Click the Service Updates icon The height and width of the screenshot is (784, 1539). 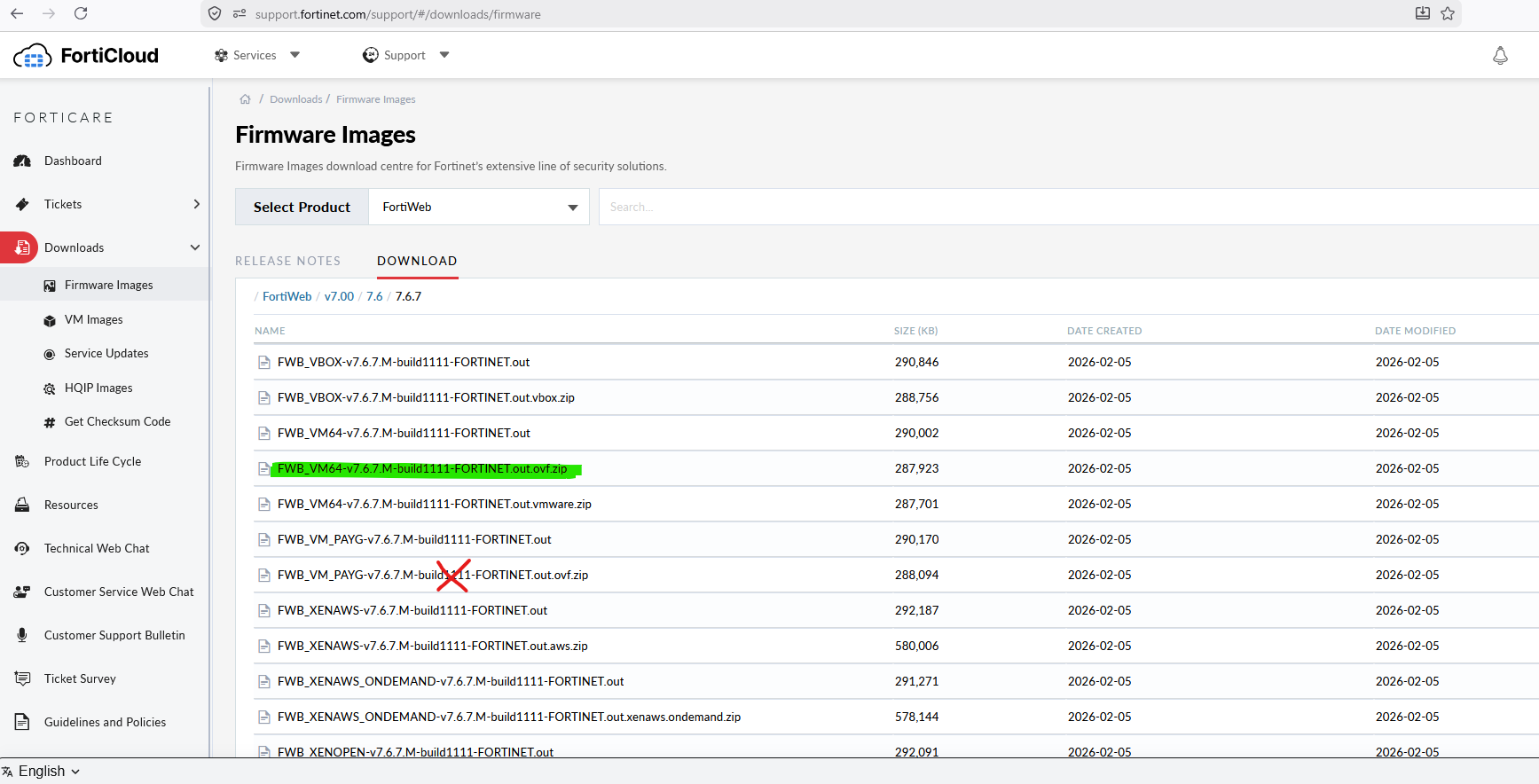click(x=50, y=354)
